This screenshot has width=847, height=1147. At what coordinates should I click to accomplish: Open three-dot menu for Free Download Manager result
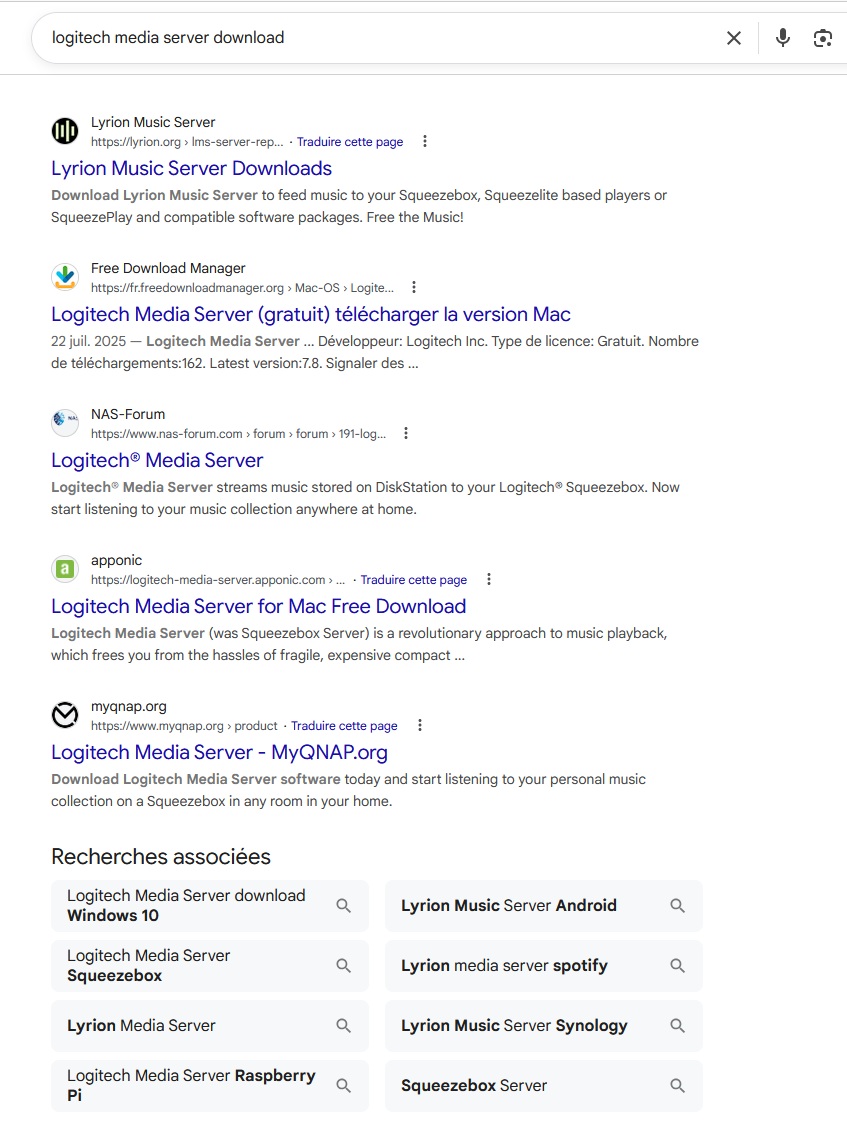414,287
